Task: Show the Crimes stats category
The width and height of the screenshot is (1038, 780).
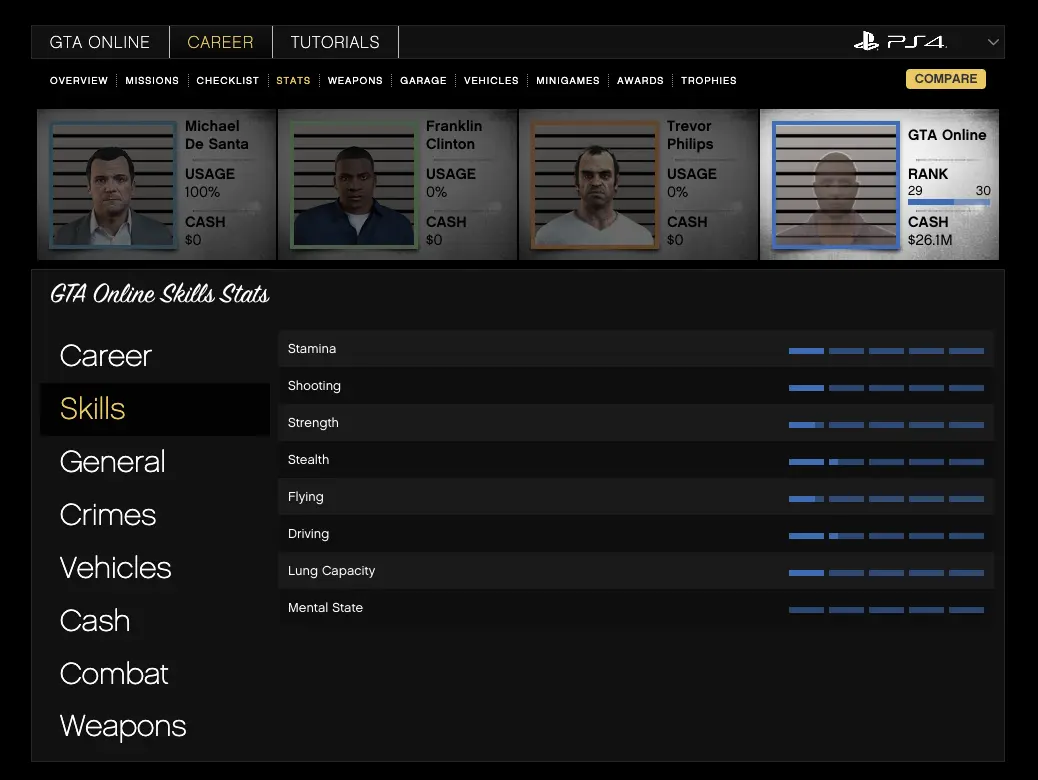Action: [x=108, y=515]
